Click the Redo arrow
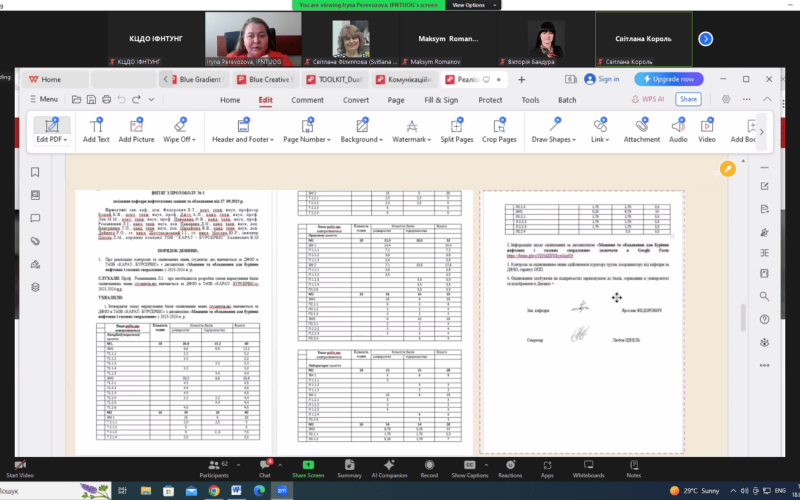Image resolution: width=800 pixels, height=500 pixels. [136, 99]
